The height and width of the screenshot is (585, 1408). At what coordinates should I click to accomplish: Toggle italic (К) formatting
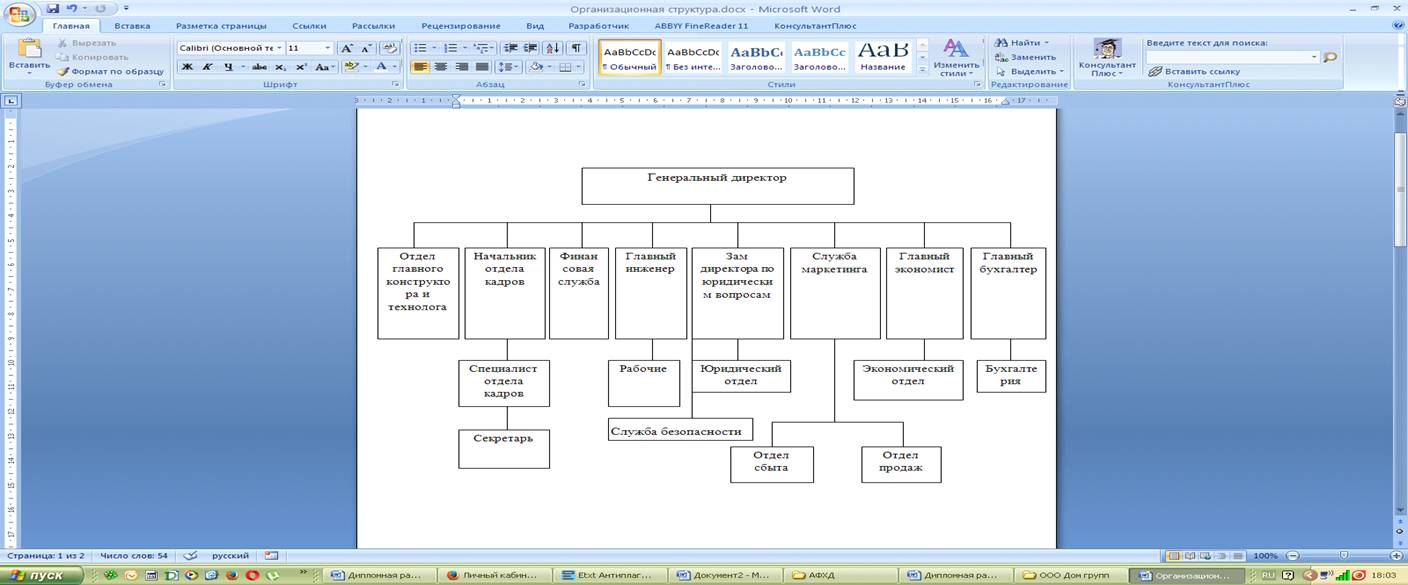point(208,67)
